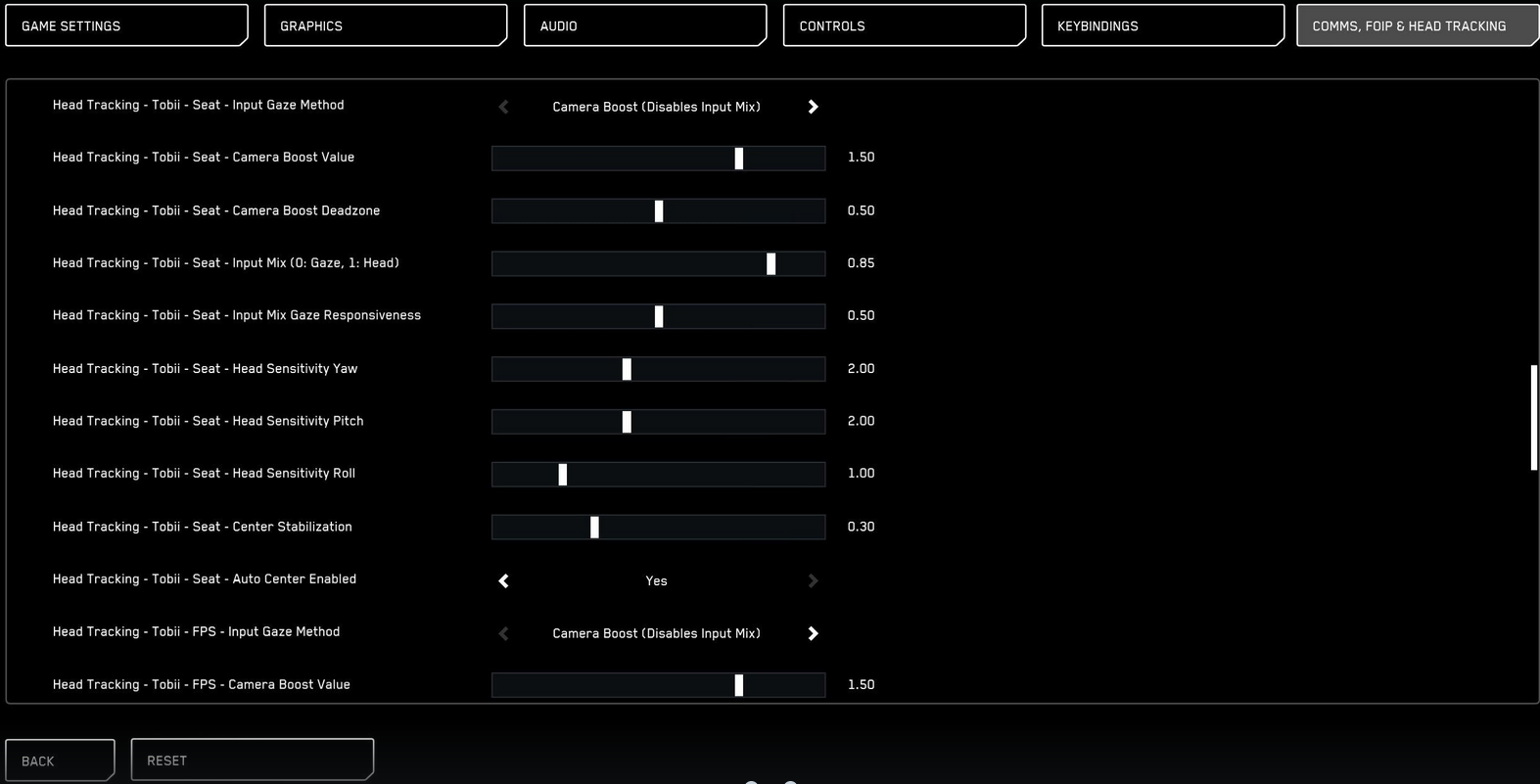Screen dimensions: 1540x784
Task: Adjust Seat Center Stabilization slider
Action: click(658, 528)
